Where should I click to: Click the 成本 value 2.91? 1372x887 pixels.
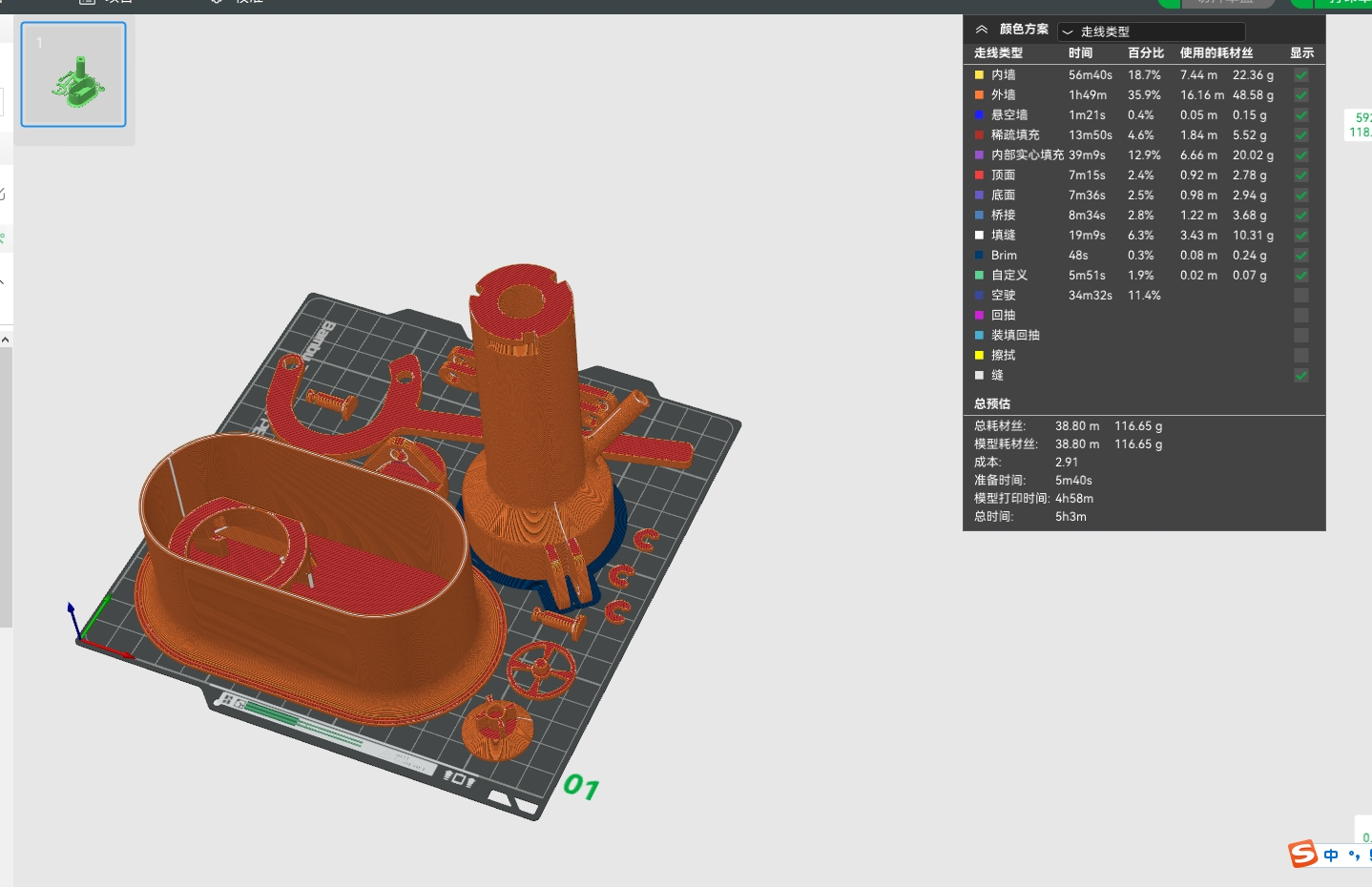pos(1067,463)
